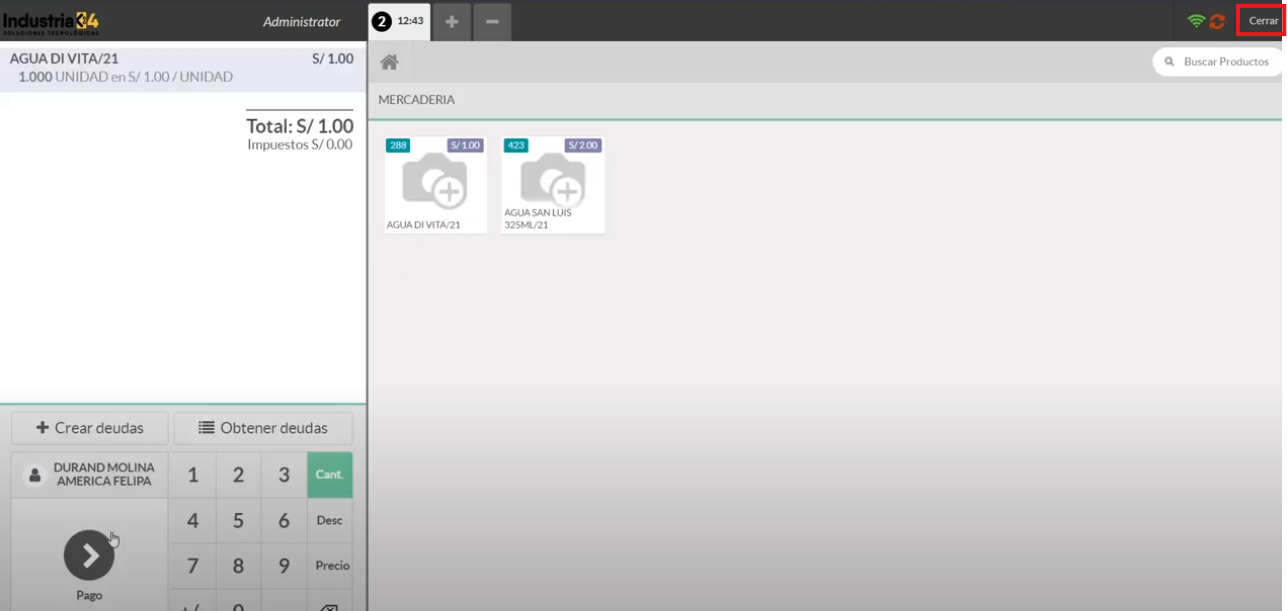
Task: Open the MERCADERIA category
Action: [x=417, y=100]
